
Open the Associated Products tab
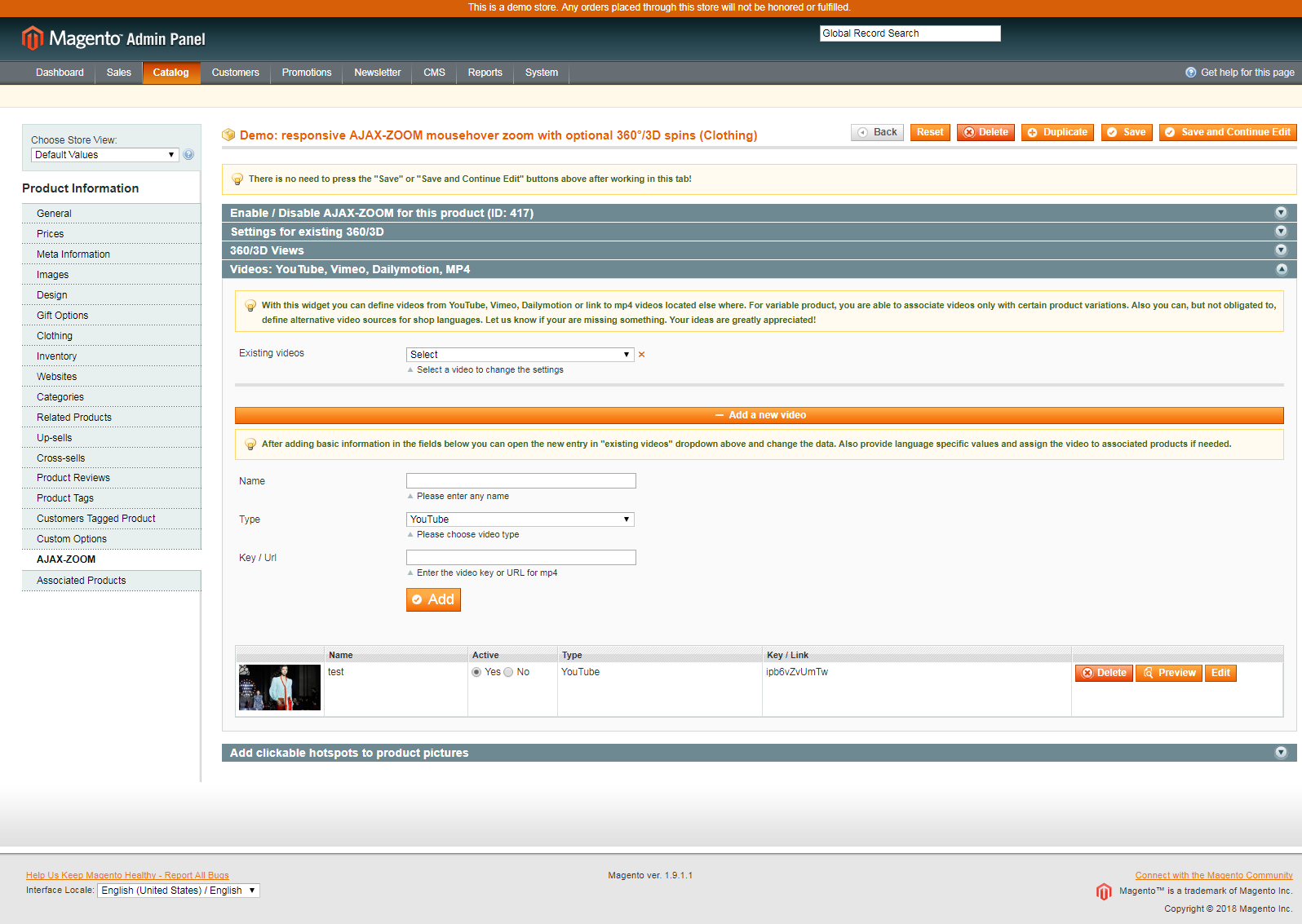coord(111,581)
